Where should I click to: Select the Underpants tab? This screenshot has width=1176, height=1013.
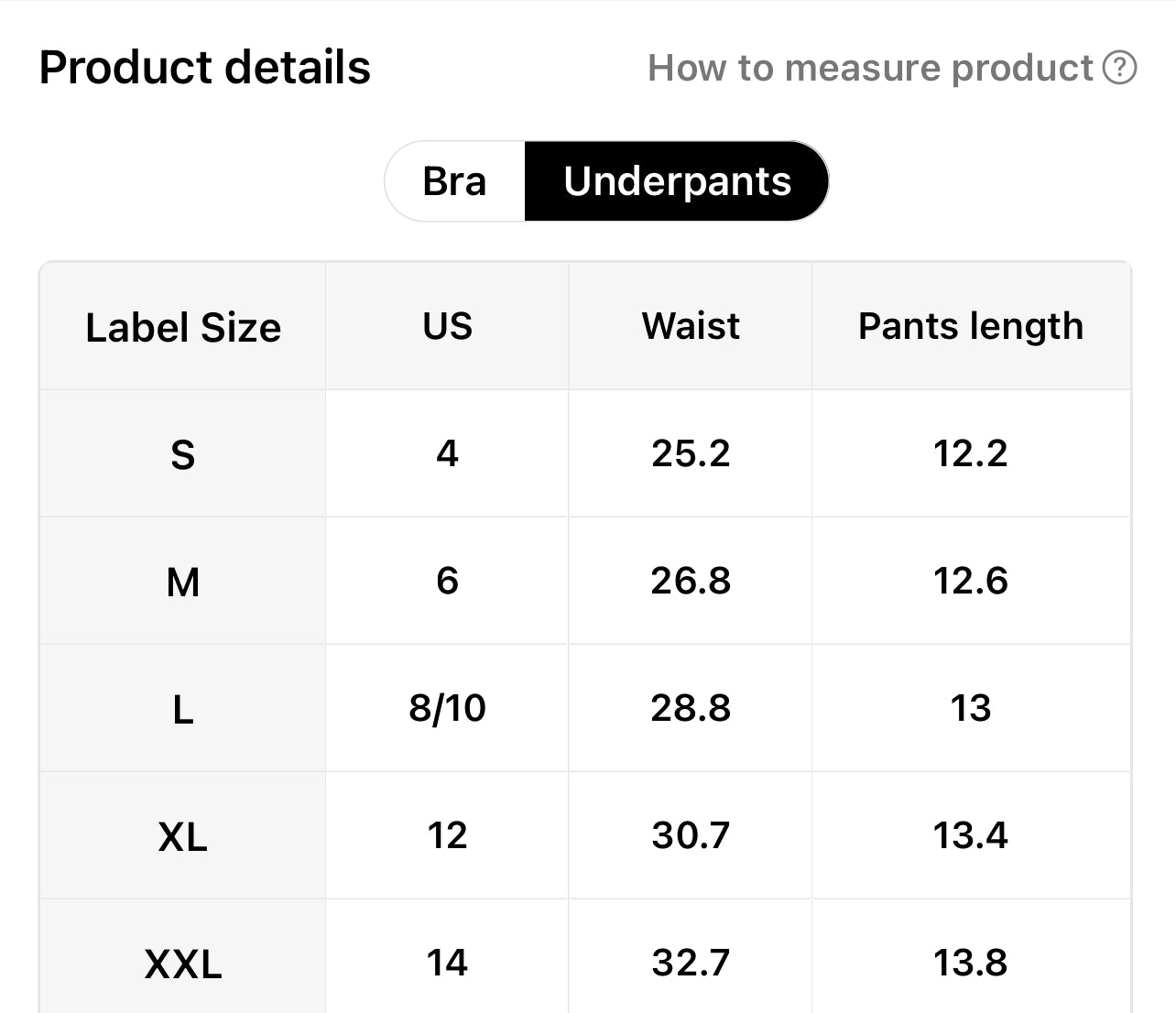[677, 181]
